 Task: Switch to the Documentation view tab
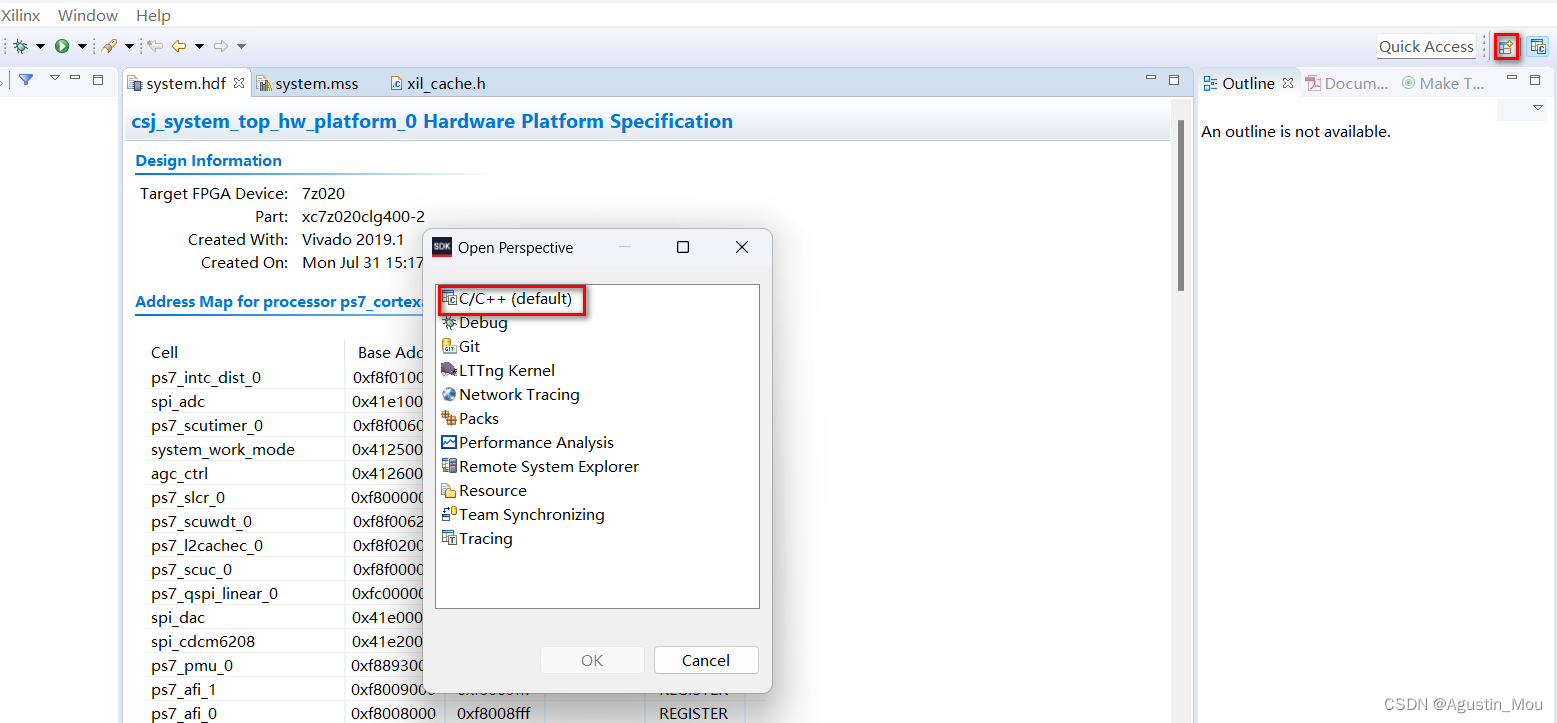(x=1347, y=83)
